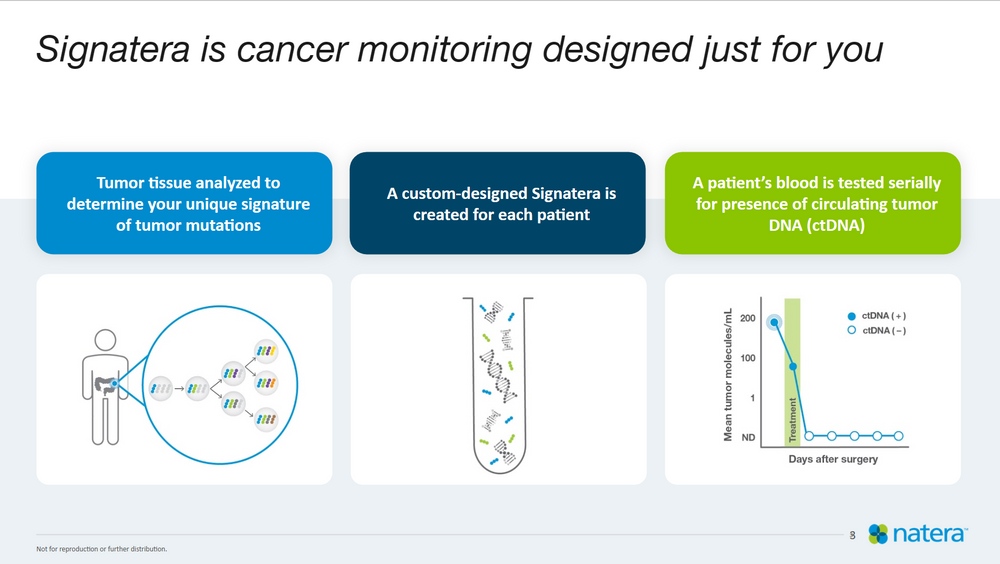Click the 'Days after surgery' axis label
The height and width of the screenshot is (564, 1000).
pos(833,459)
